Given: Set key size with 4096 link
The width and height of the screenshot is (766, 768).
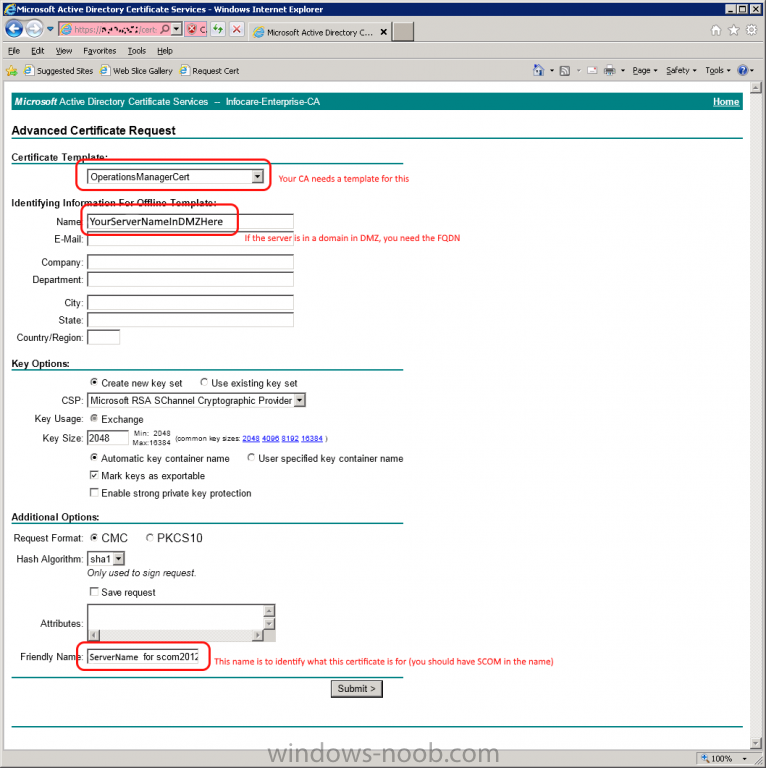Looking at the screenshot, I should pos(270,438).
